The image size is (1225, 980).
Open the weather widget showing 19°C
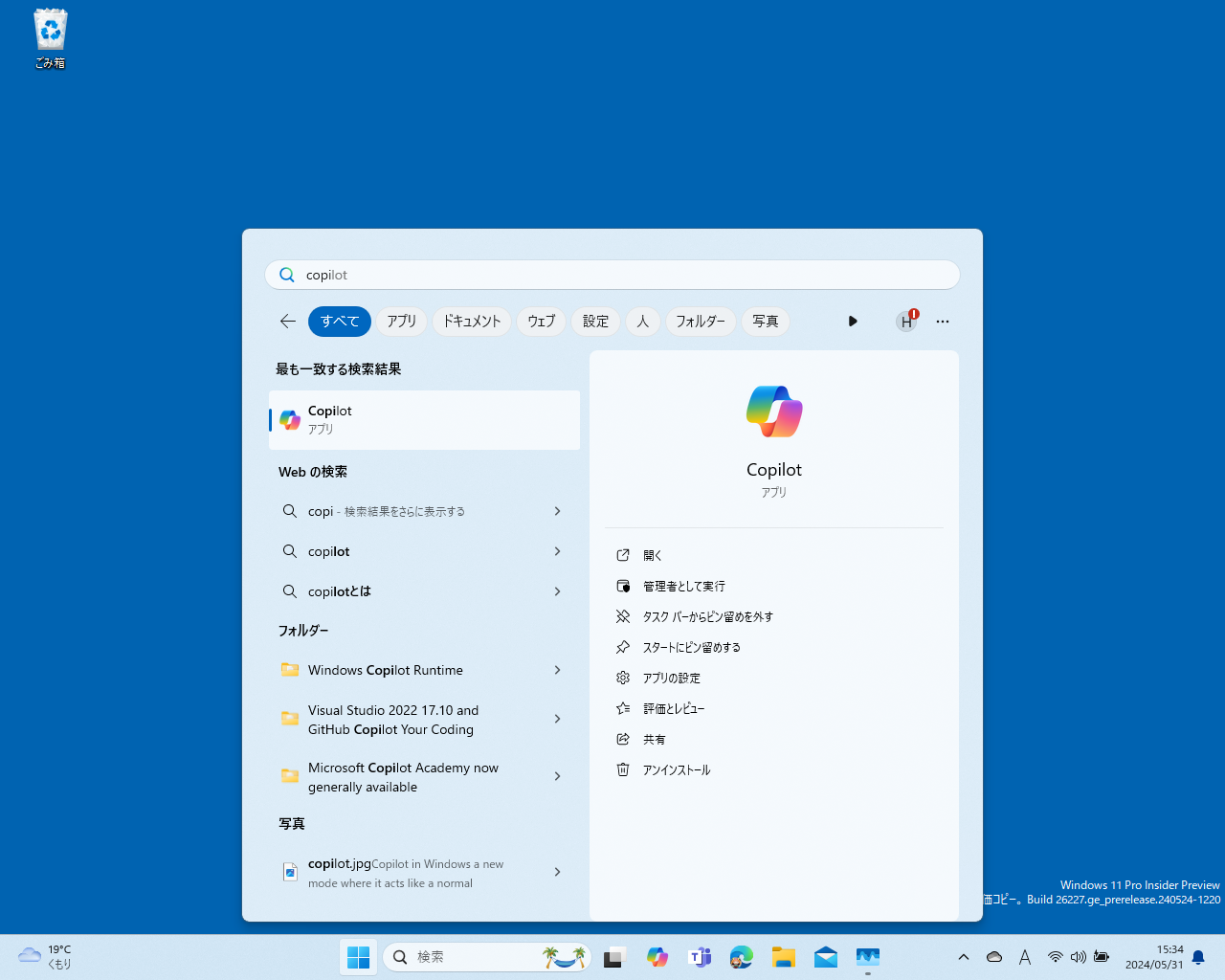click(x=45, y=957)
